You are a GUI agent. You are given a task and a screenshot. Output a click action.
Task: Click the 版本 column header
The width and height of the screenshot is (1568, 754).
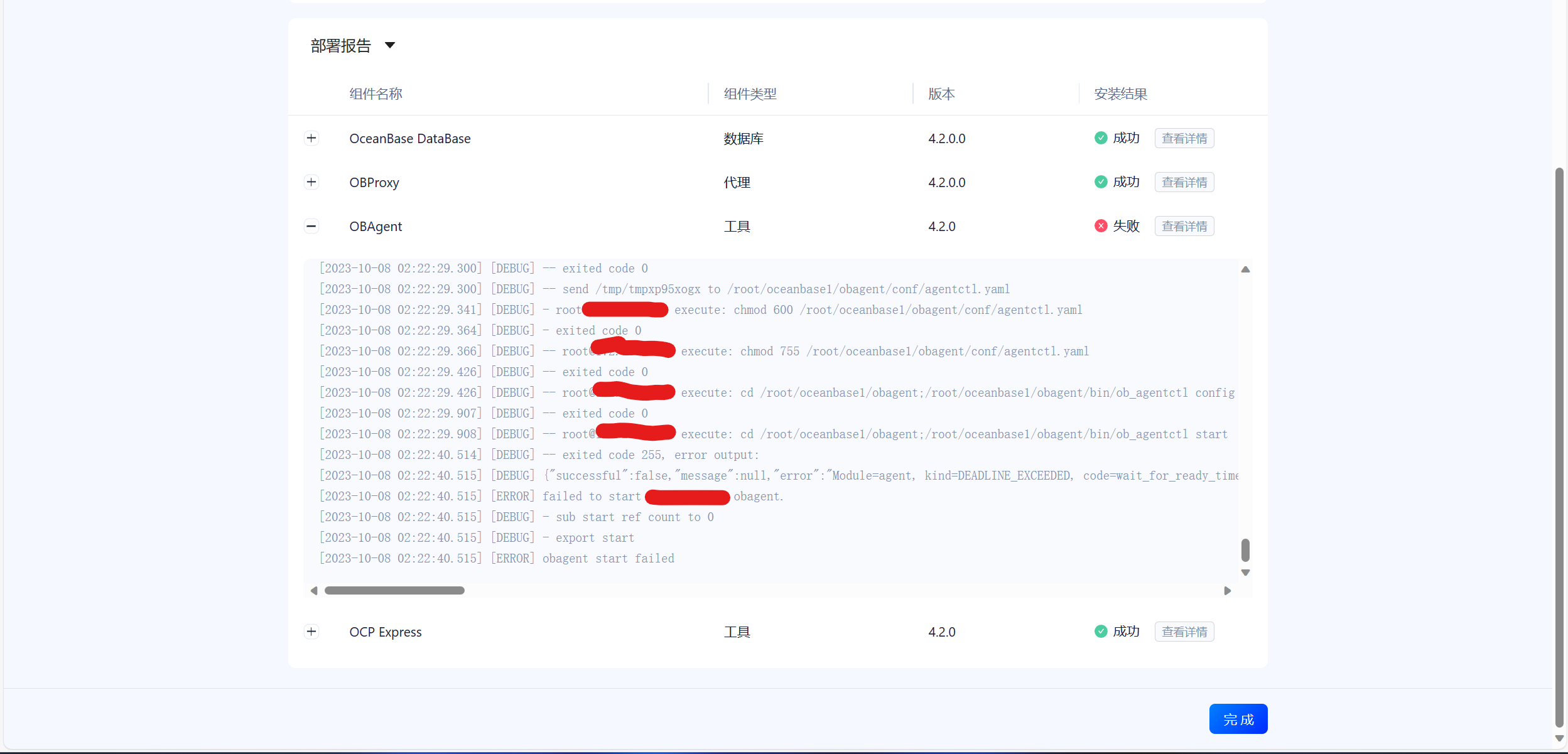(x=941, y=94)
